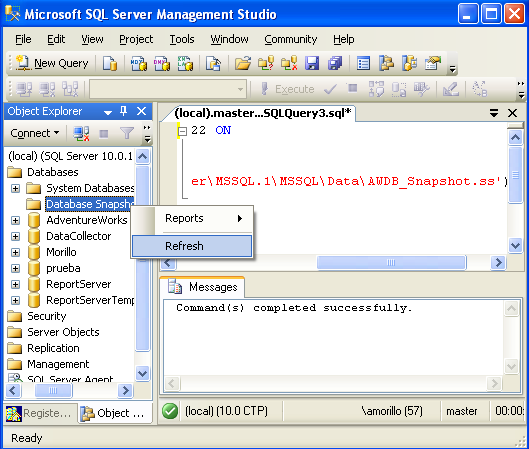Image resolution: width=529 pixels, height=449 pixels.
Task: Click the Database Engine Query icon
Action: tap(110, 63)
